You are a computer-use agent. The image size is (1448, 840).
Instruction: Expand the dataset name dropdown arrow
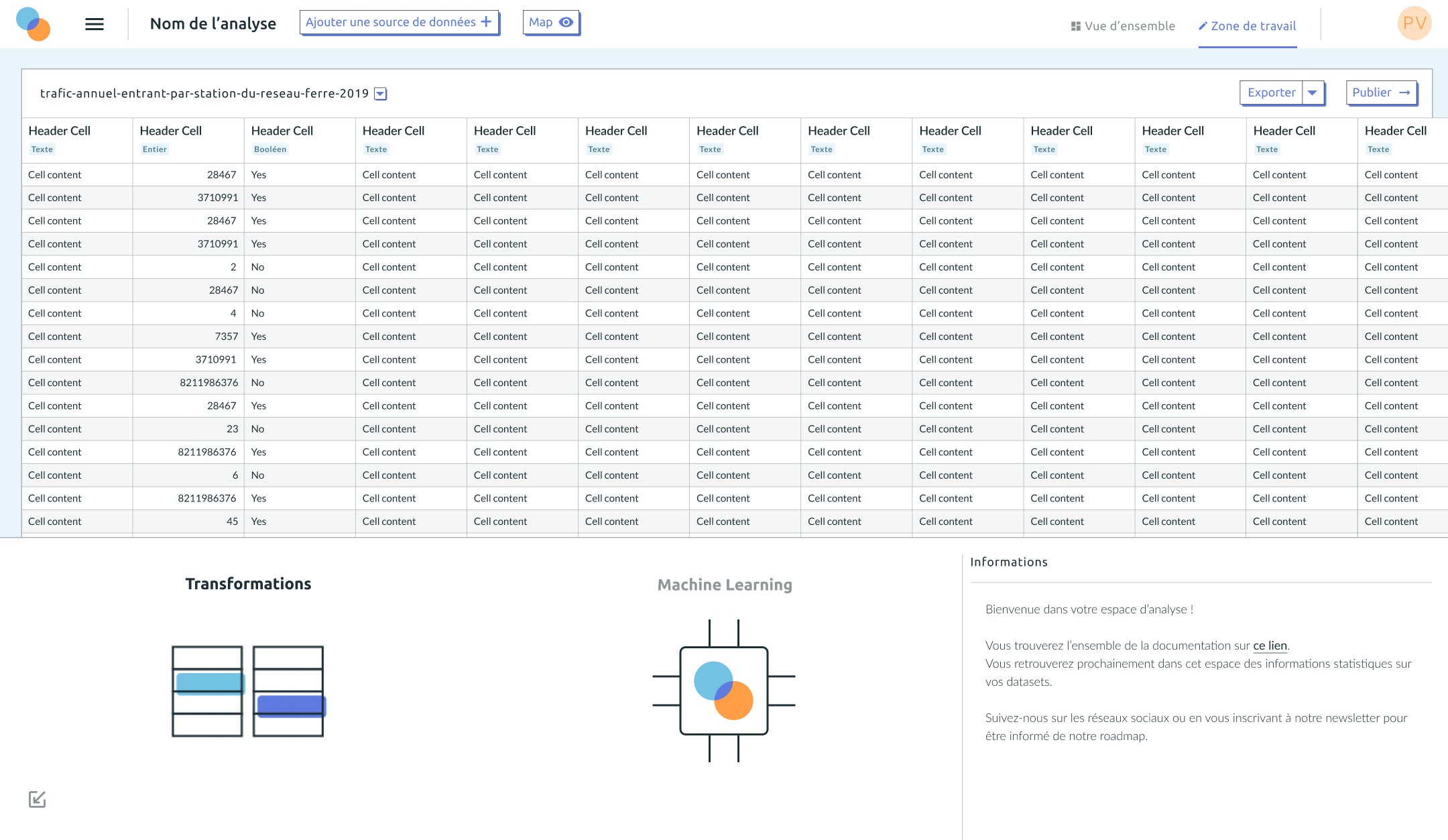pos(381,94)
